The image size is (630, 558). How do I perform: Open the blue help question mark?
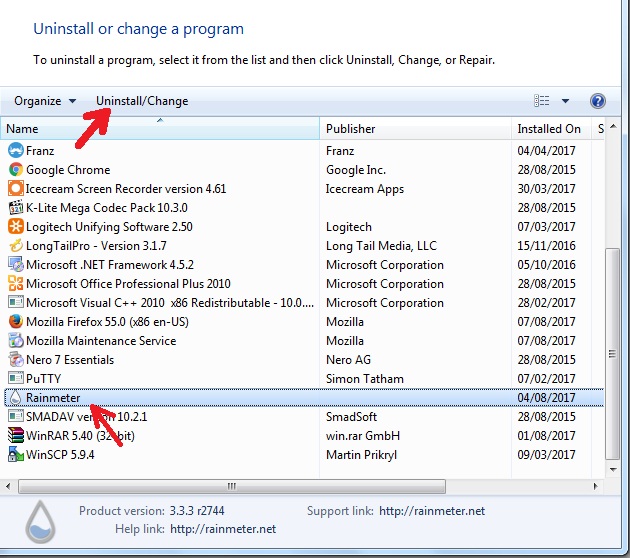[x=597, y=101]
